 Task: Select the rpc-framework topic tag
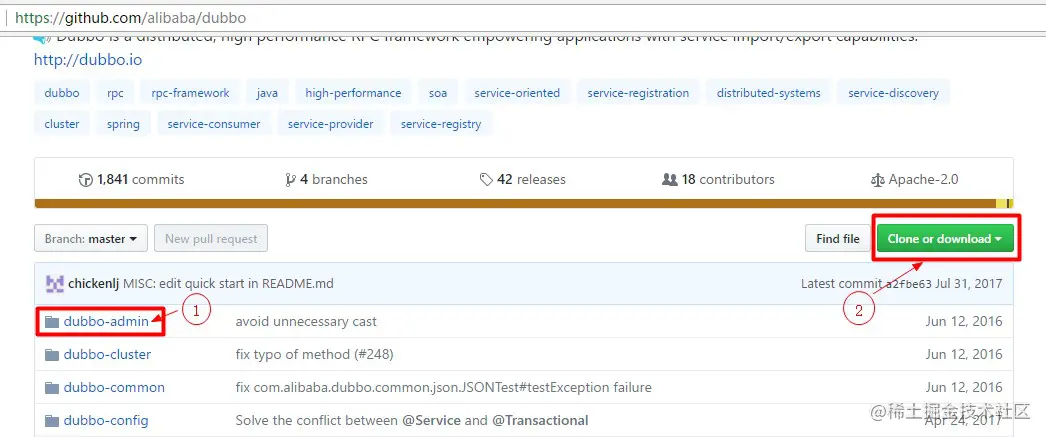[x=190, y=93]
